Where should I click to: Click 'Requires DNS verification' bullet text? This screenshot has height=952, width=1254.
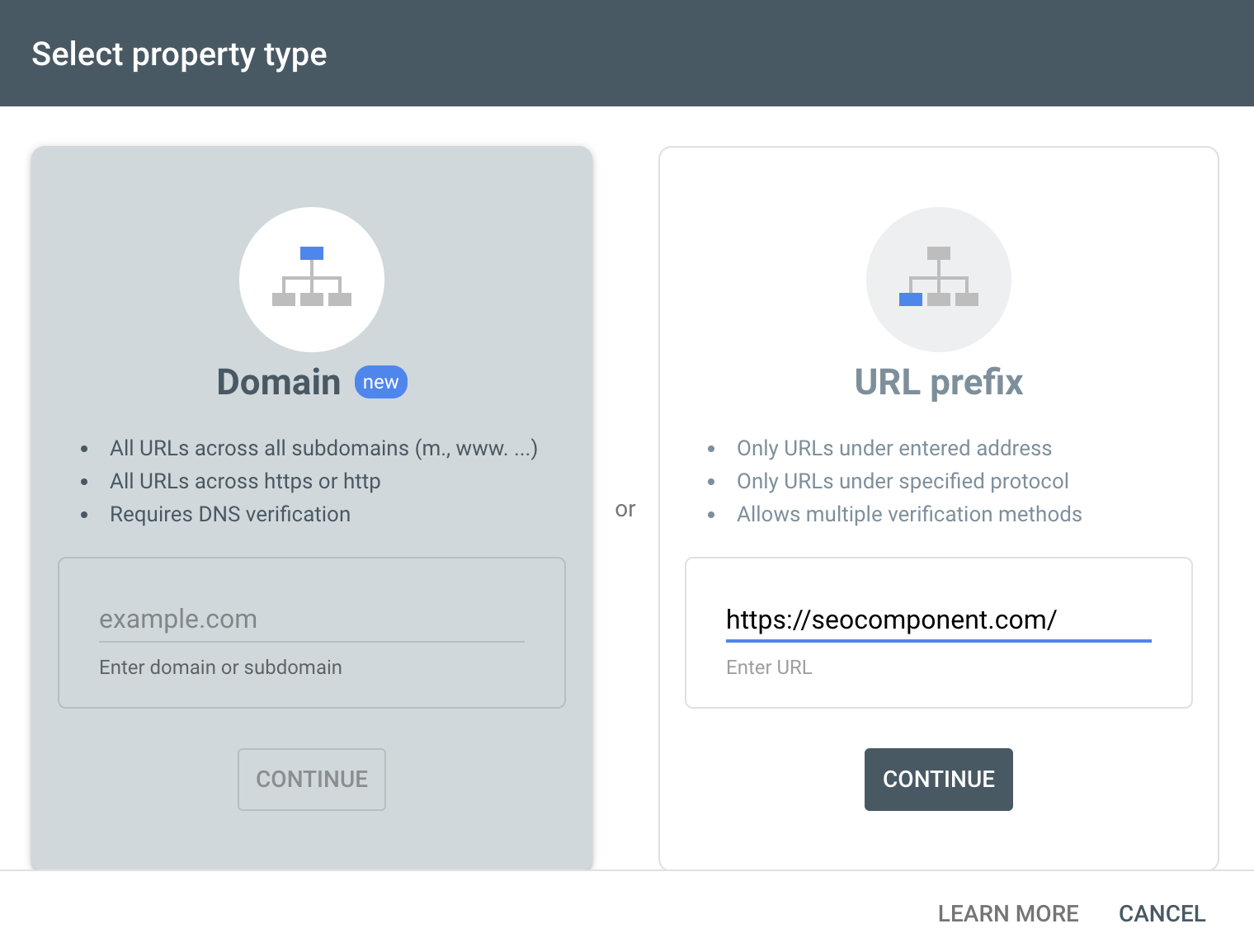(230, 514)
